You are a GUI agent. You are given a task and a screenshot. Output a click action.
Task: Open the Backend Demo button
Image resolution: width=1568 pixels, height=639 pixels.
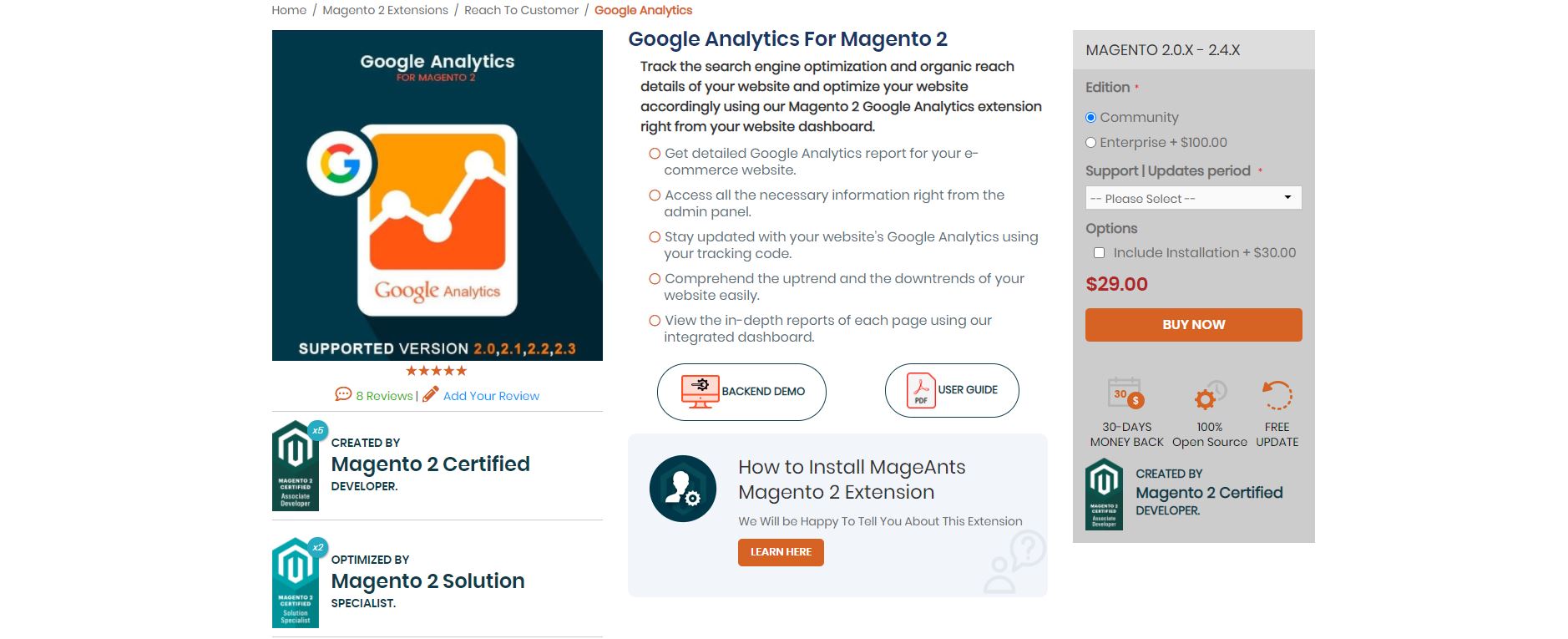tap(741, 392)
